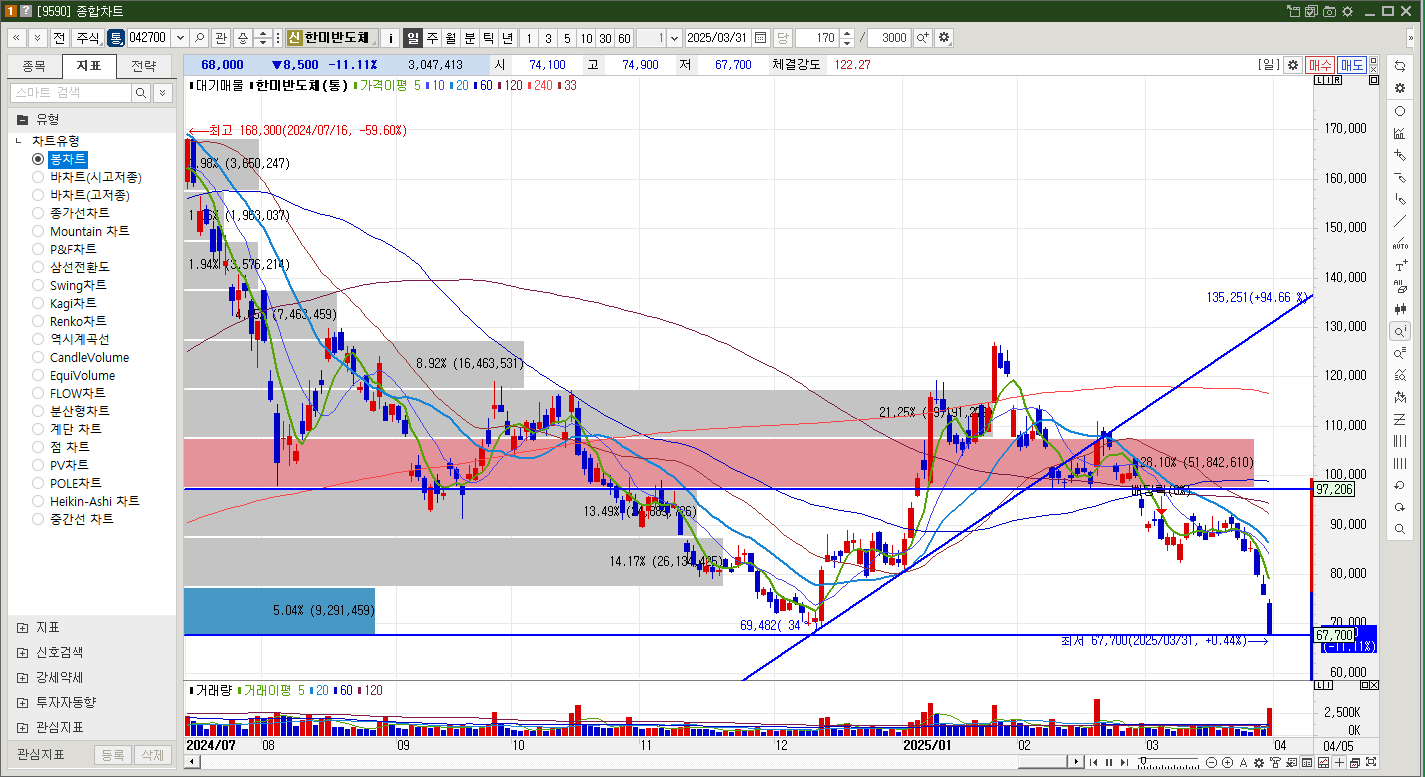Select the 주 weekly period

[x=432, y=38]
